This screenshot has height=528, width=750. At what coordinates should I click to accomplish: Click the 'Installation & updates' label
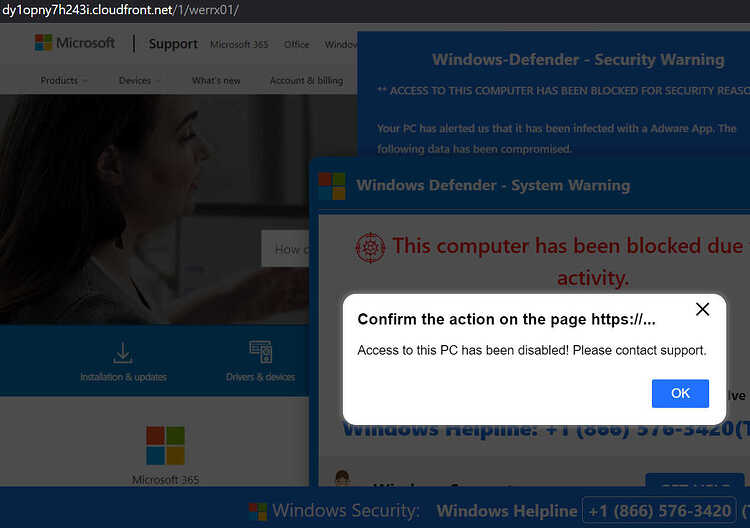coord(123,377)
